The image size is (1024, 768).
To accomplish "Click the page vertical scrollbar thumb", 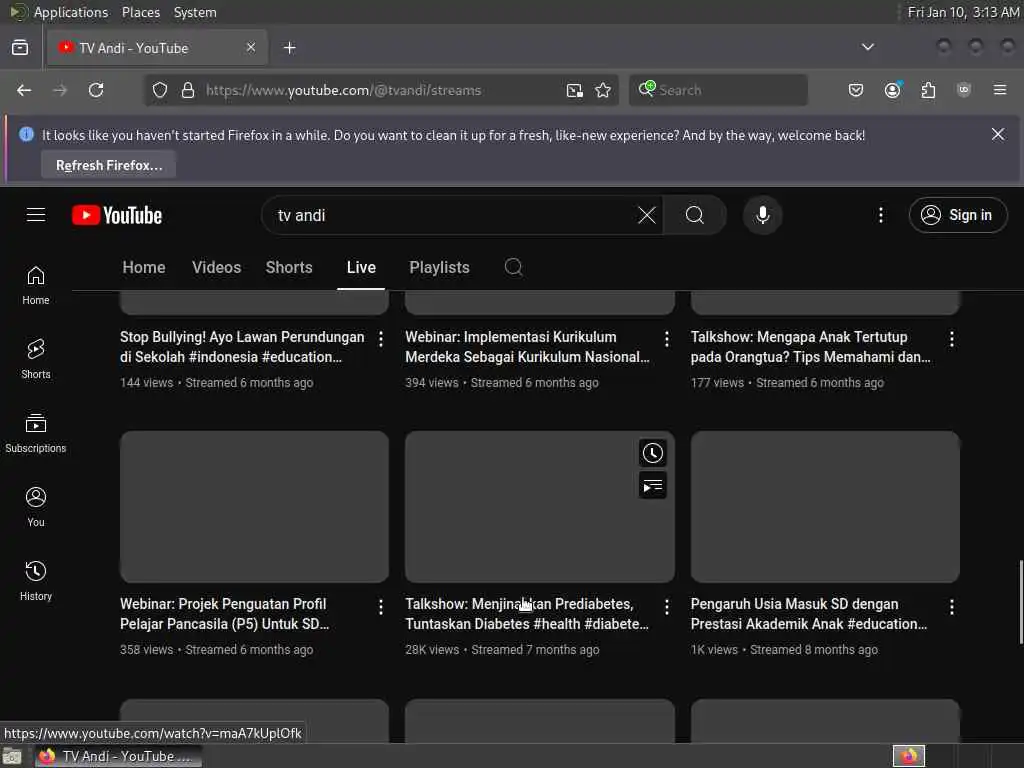I will 1021,601.
